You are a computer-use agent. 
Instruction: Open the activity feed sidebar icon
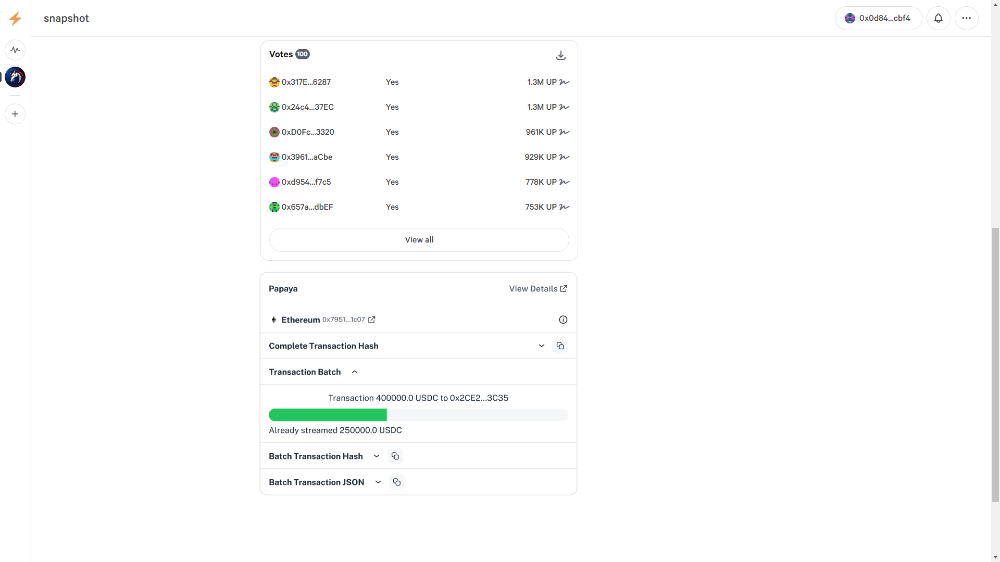point(15,49)
